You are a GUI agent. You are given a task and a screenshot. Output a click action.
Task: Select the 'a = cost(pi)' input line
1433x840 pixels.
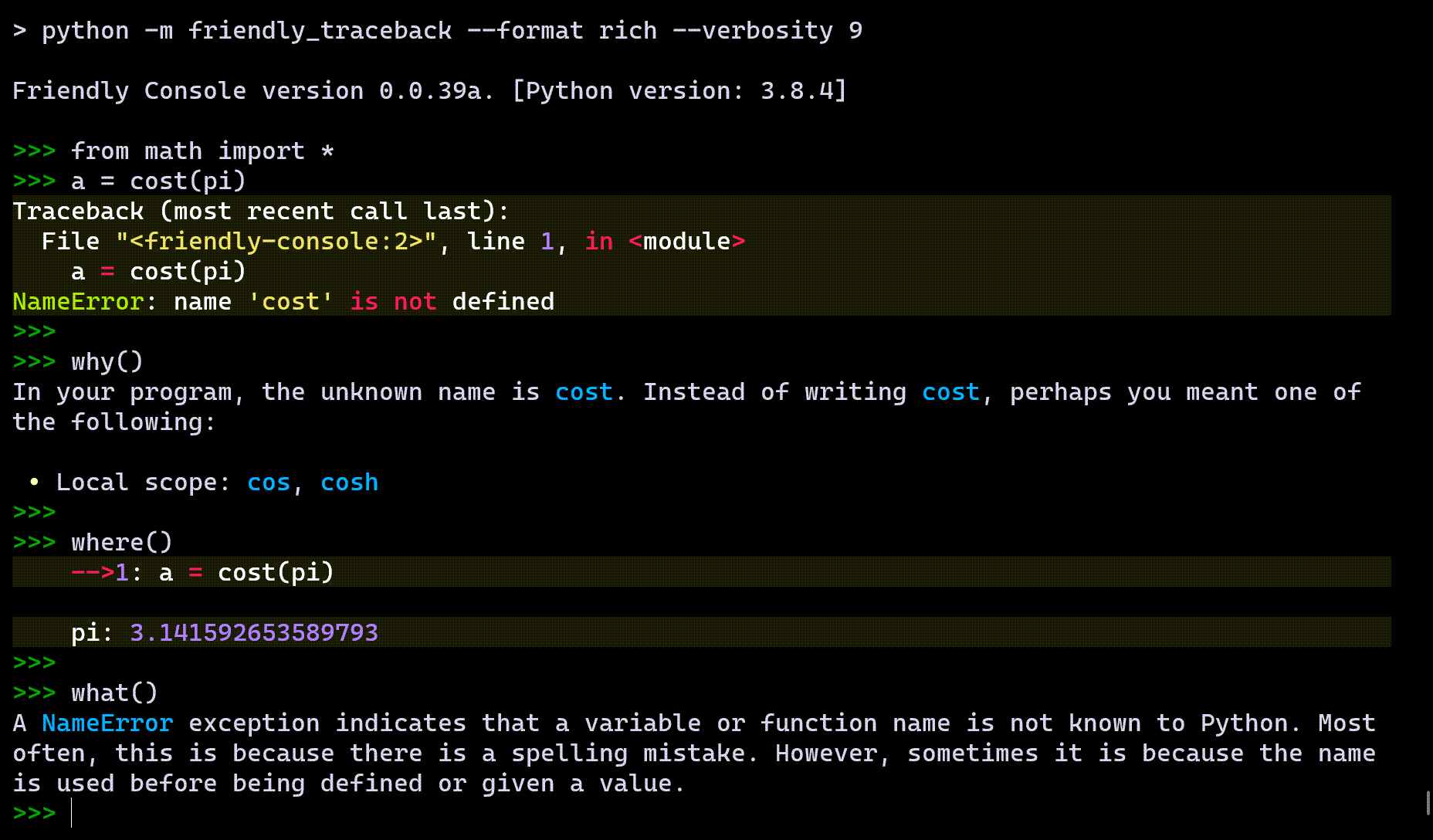coord(158,180)
